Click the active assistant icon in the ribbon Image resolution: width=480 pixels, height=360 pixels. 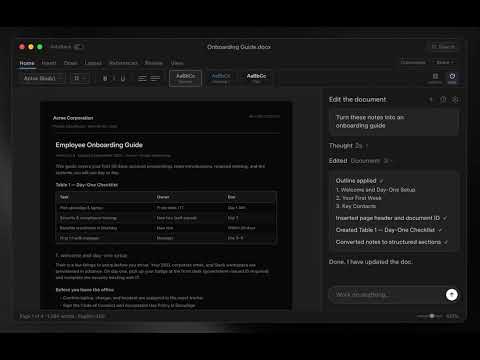pos(452,78)
